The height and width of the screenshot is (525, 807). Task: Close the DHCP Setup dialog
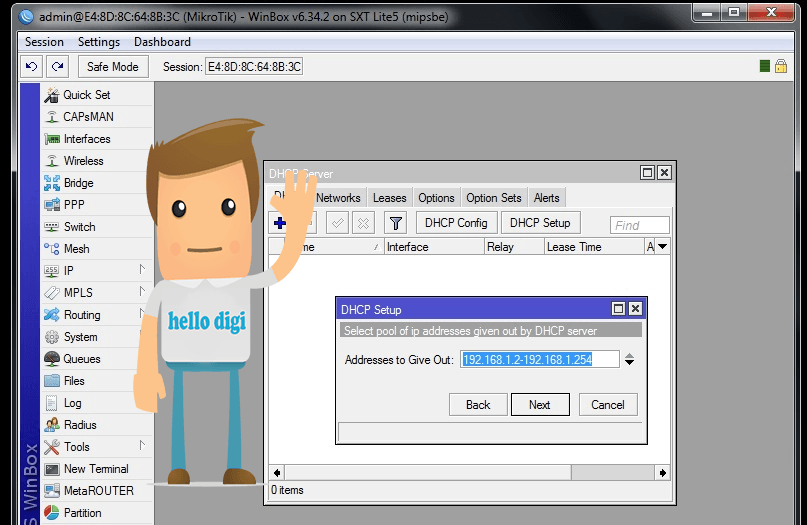(x=636, y=309)
